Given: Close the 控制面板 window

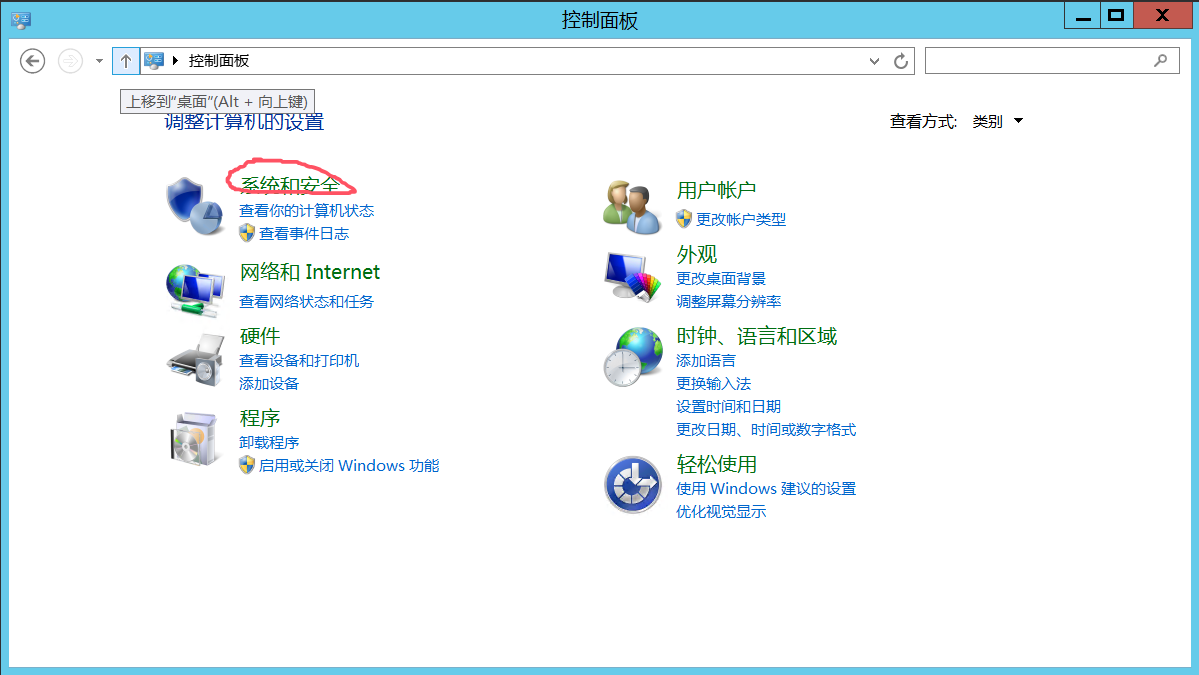Looking at the screenshot, I should (1162, 16).
